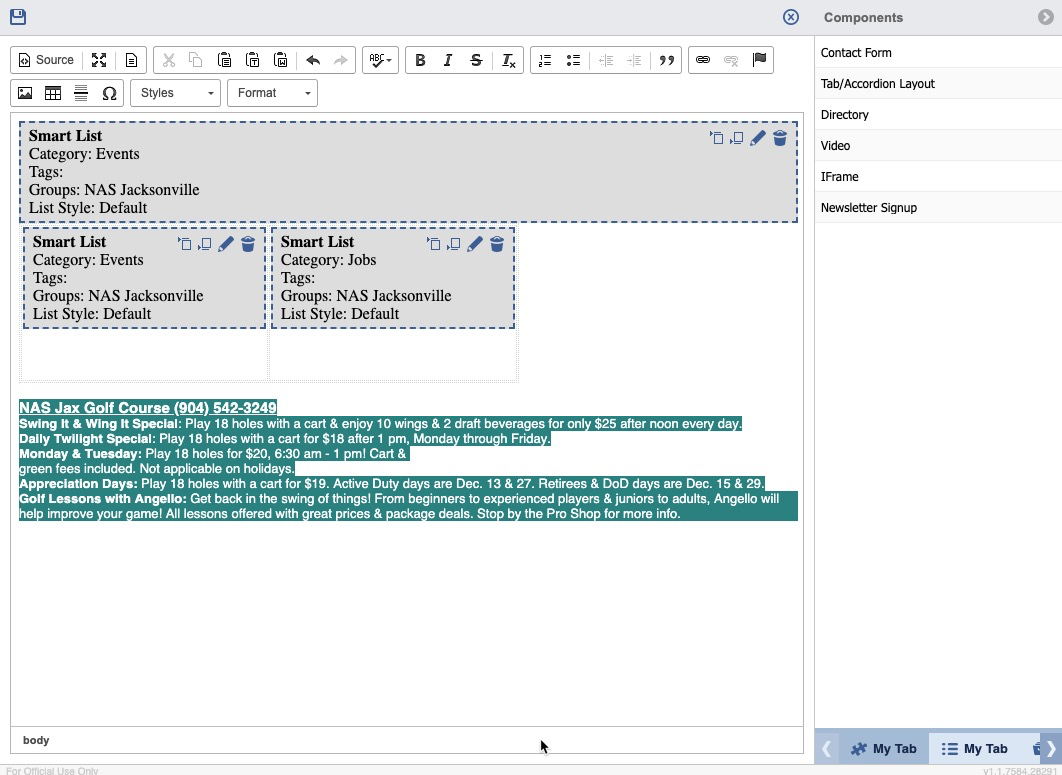
Task: Insert an image
Action: tap(25, 93)
